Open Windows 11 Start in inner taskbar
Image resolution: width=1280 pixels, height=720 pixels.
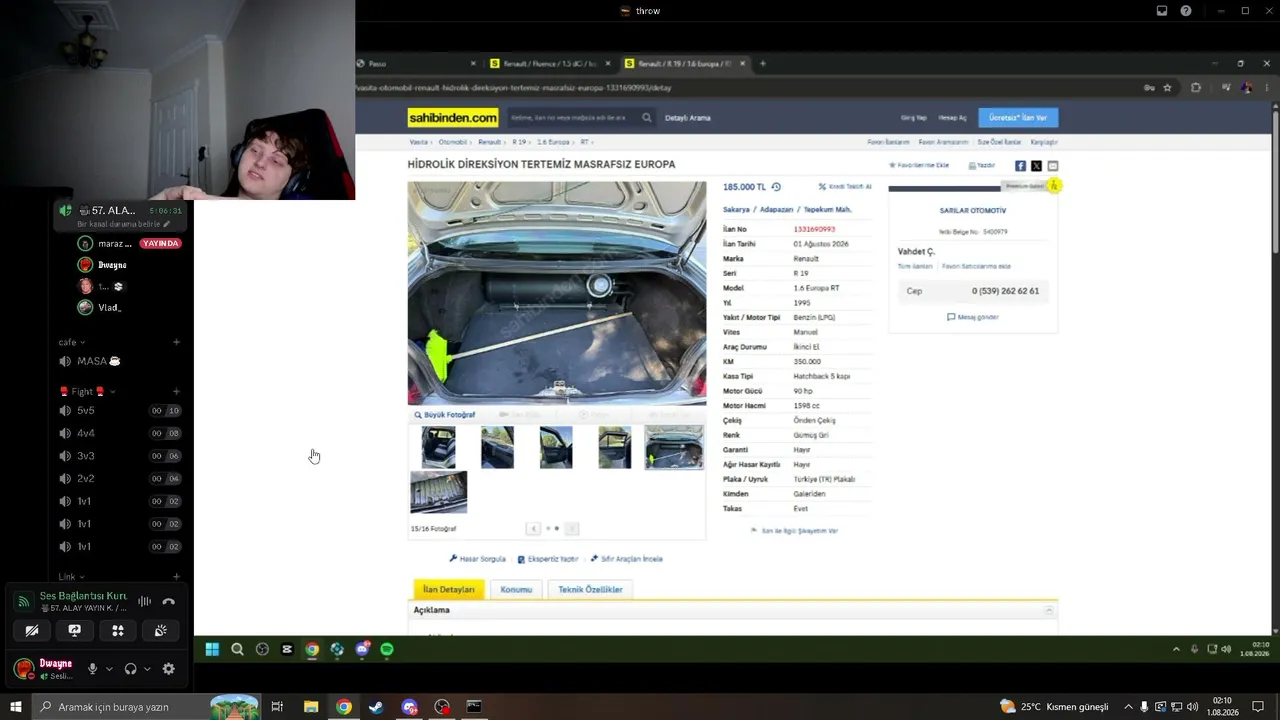(212, 649)
